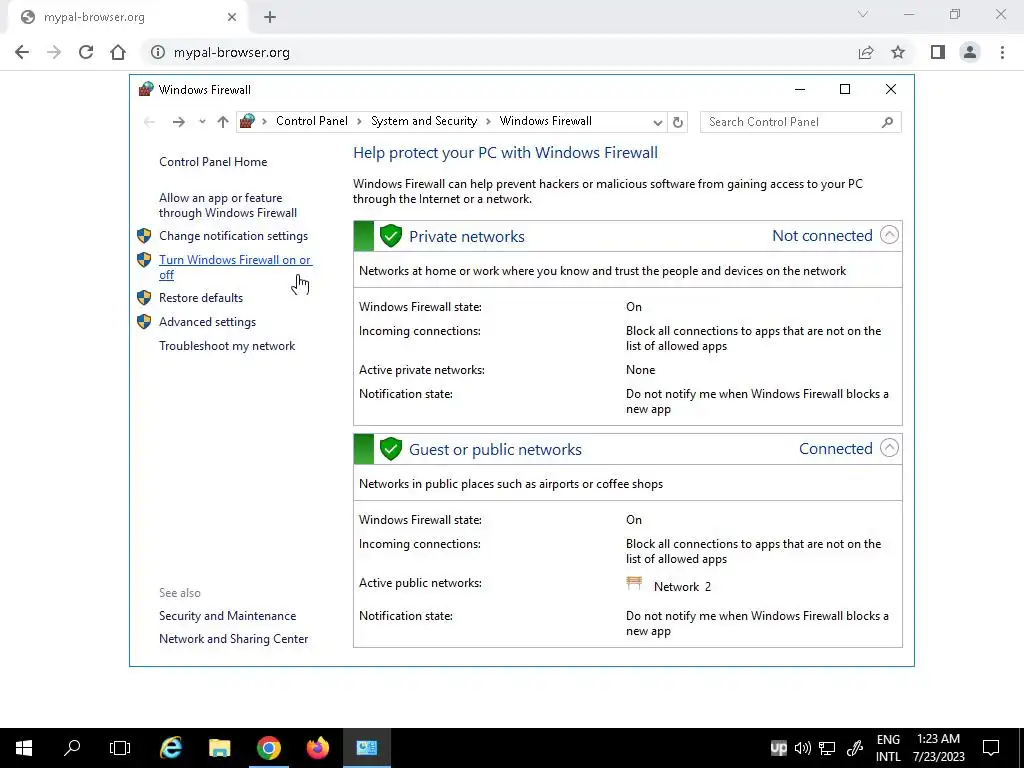Reload the mypal-browser.org page
1024x768 pixels.
coord(86,52)
